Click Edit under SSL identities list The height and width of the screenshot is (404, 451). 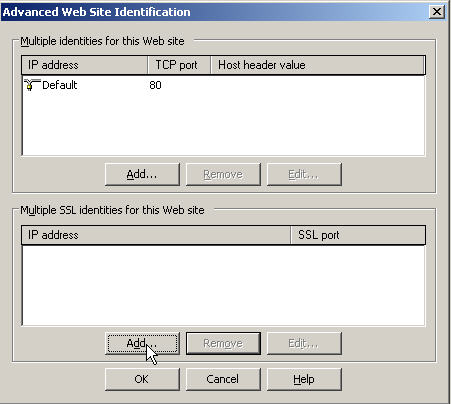coord(304,343)
